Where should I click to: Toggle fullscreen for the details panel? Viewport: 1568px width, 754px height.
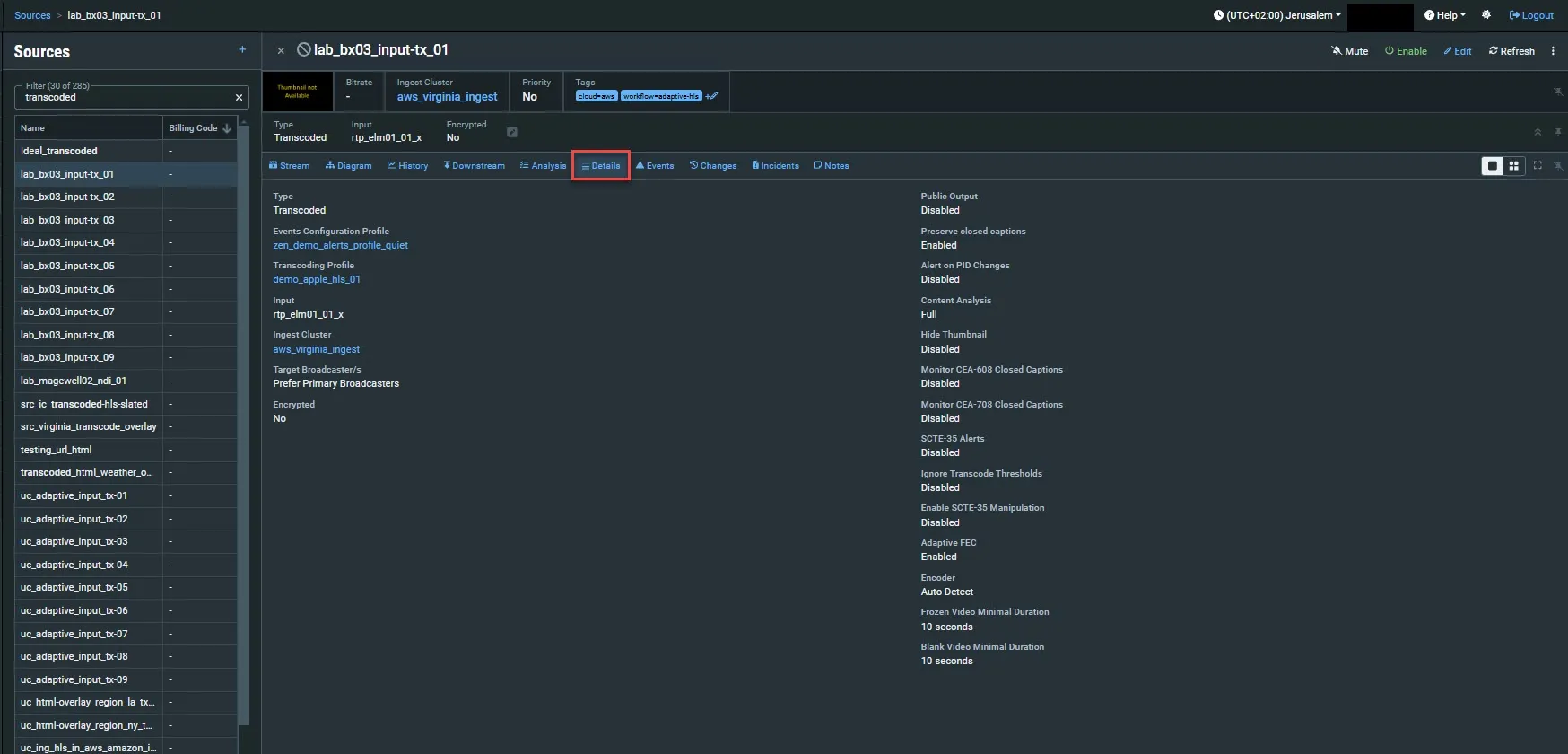(1538, 165)
